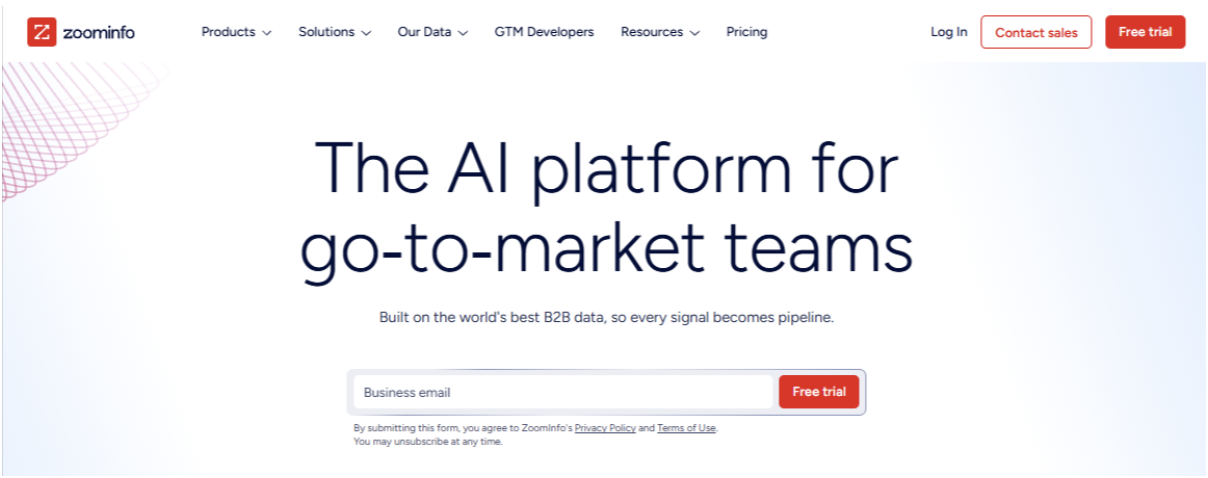Open the Terms of Use link
The width and height of the screenshot is (1208, 478).
[x=686, y=428]
